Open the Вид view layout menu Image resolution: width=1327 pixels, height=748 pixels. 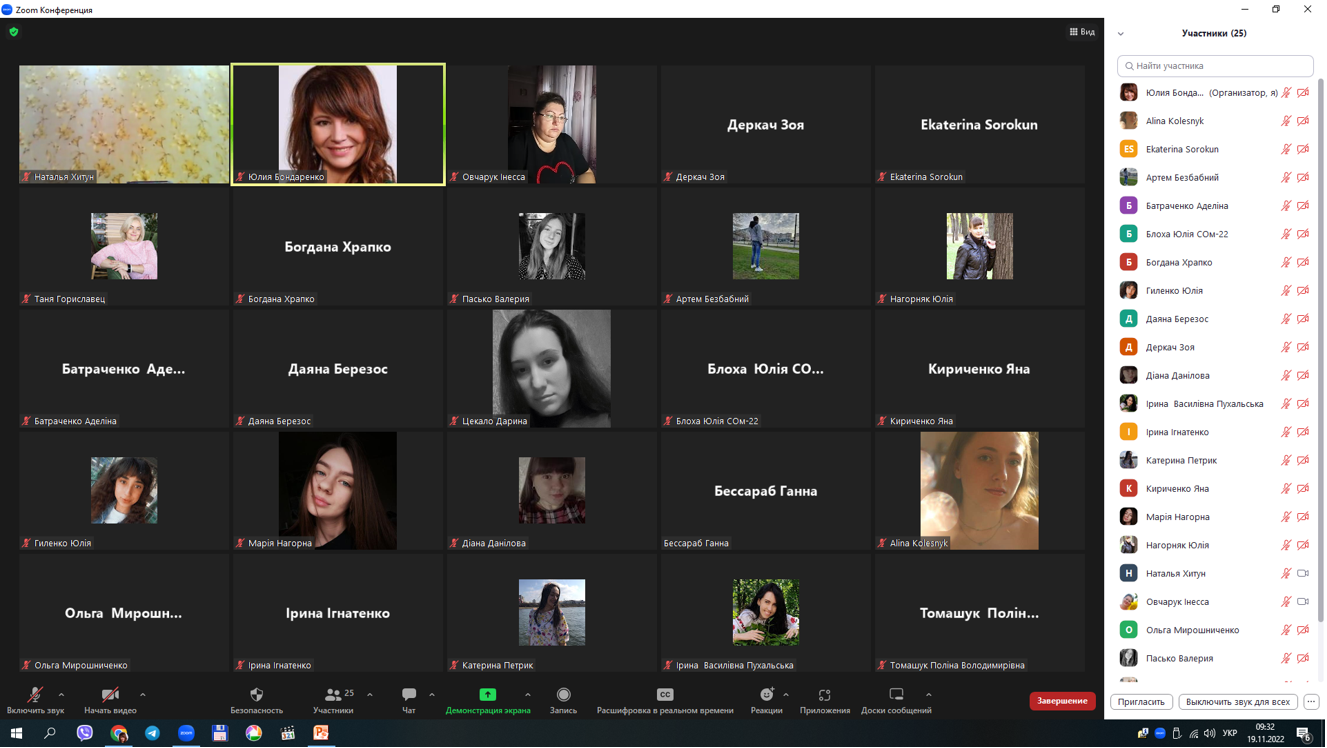[1082, 32]
